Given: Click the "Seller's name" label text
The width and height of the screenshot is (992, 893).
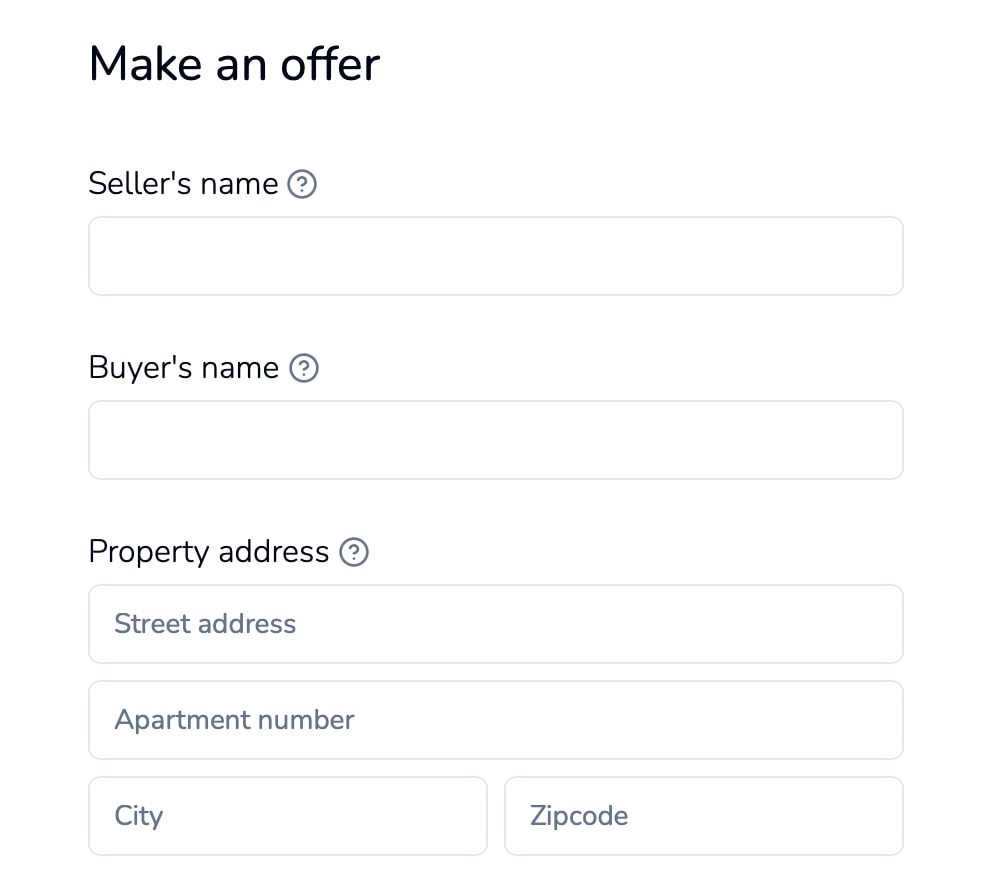Looking at the screenshot, I should [x=183, y=184].
